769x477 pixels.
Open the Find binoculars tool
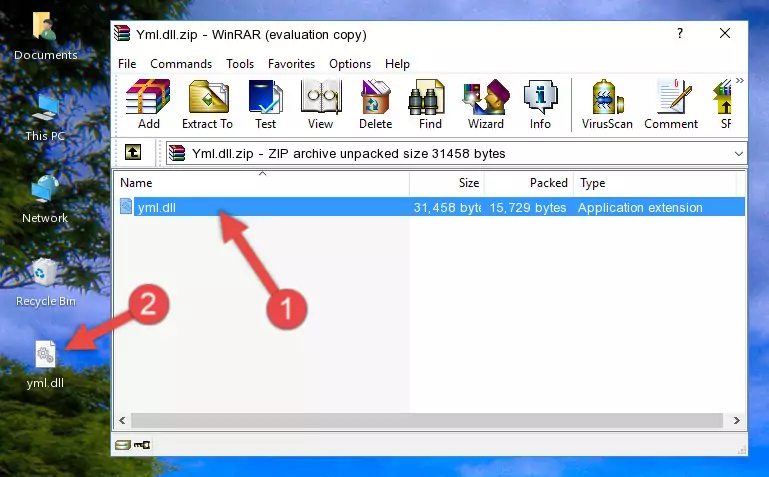(x=430, y=104)
